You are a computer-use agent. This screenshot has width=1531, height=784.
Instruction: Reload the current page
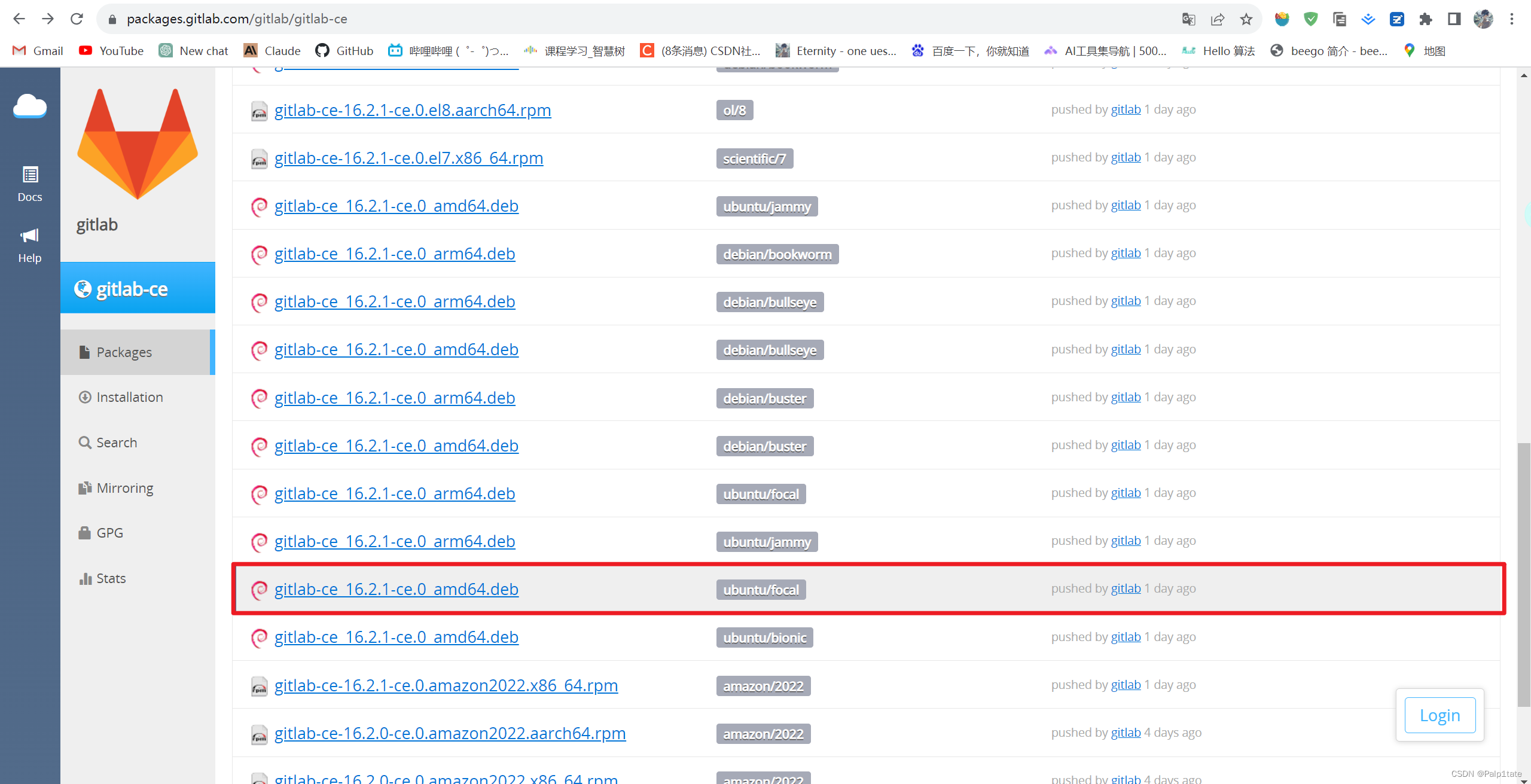point(77,19)
